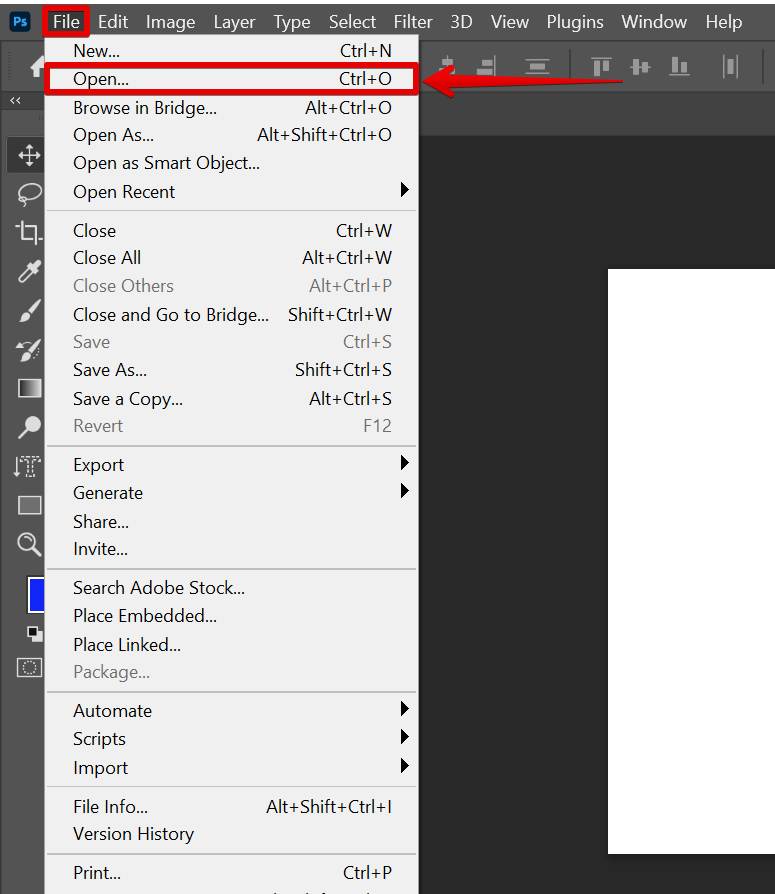This screenshot has width=775, height=894.
Task: Open the Filter menu
Action: [413, 21]
